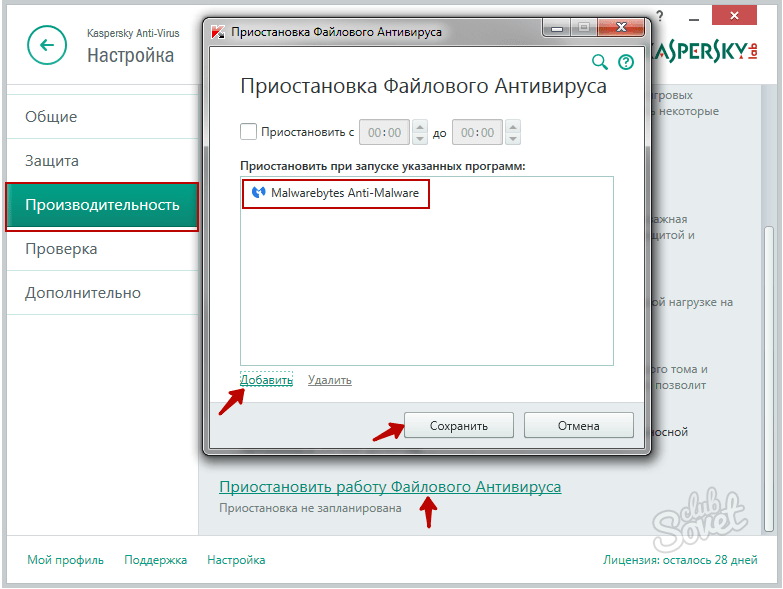Click the Настройка link in footer
Screen dimensions: 783x589
pos(236,560)
